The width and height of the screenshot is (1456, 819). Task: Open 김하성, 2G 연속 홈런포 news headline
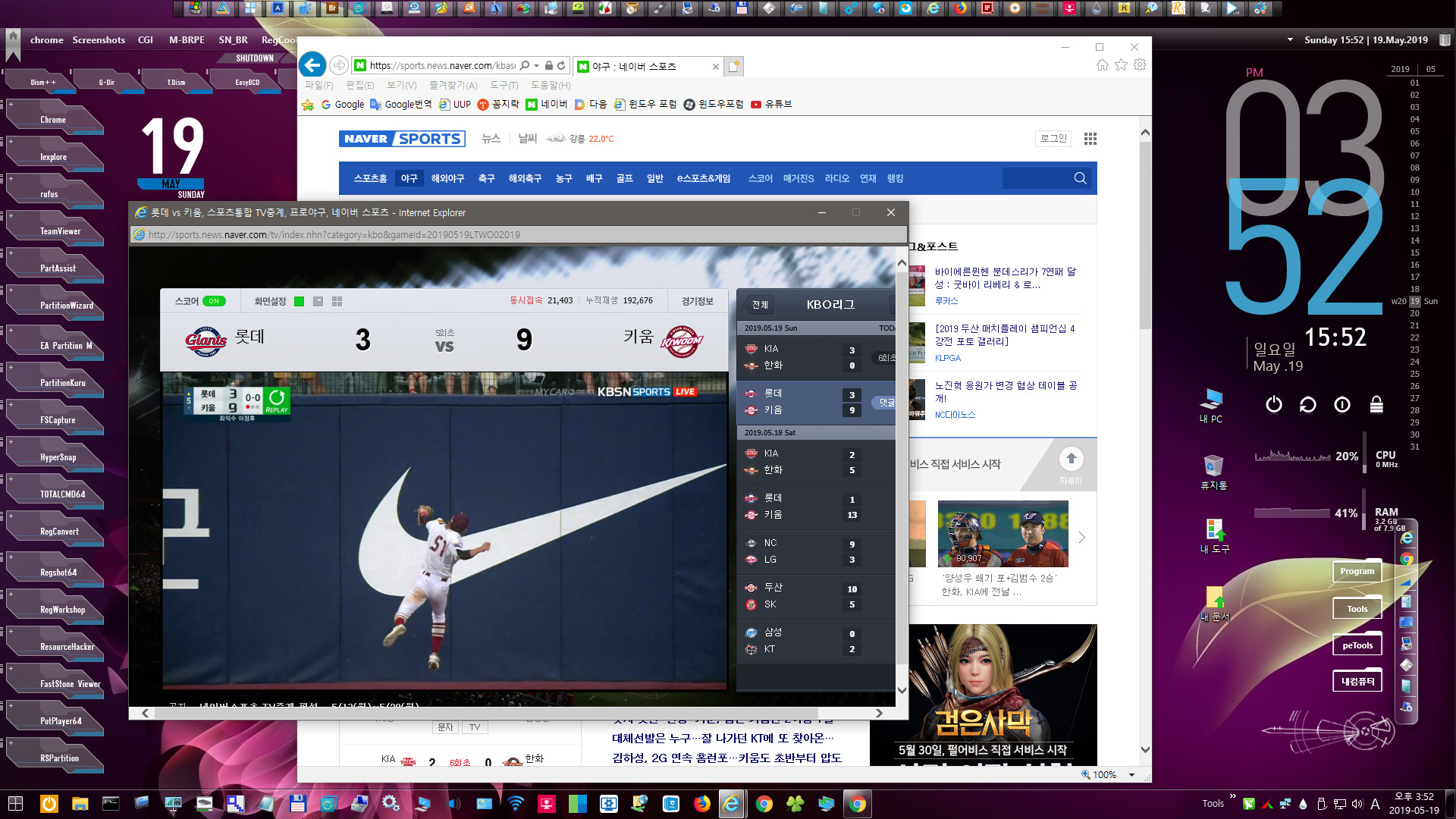(x=726, y=758)
